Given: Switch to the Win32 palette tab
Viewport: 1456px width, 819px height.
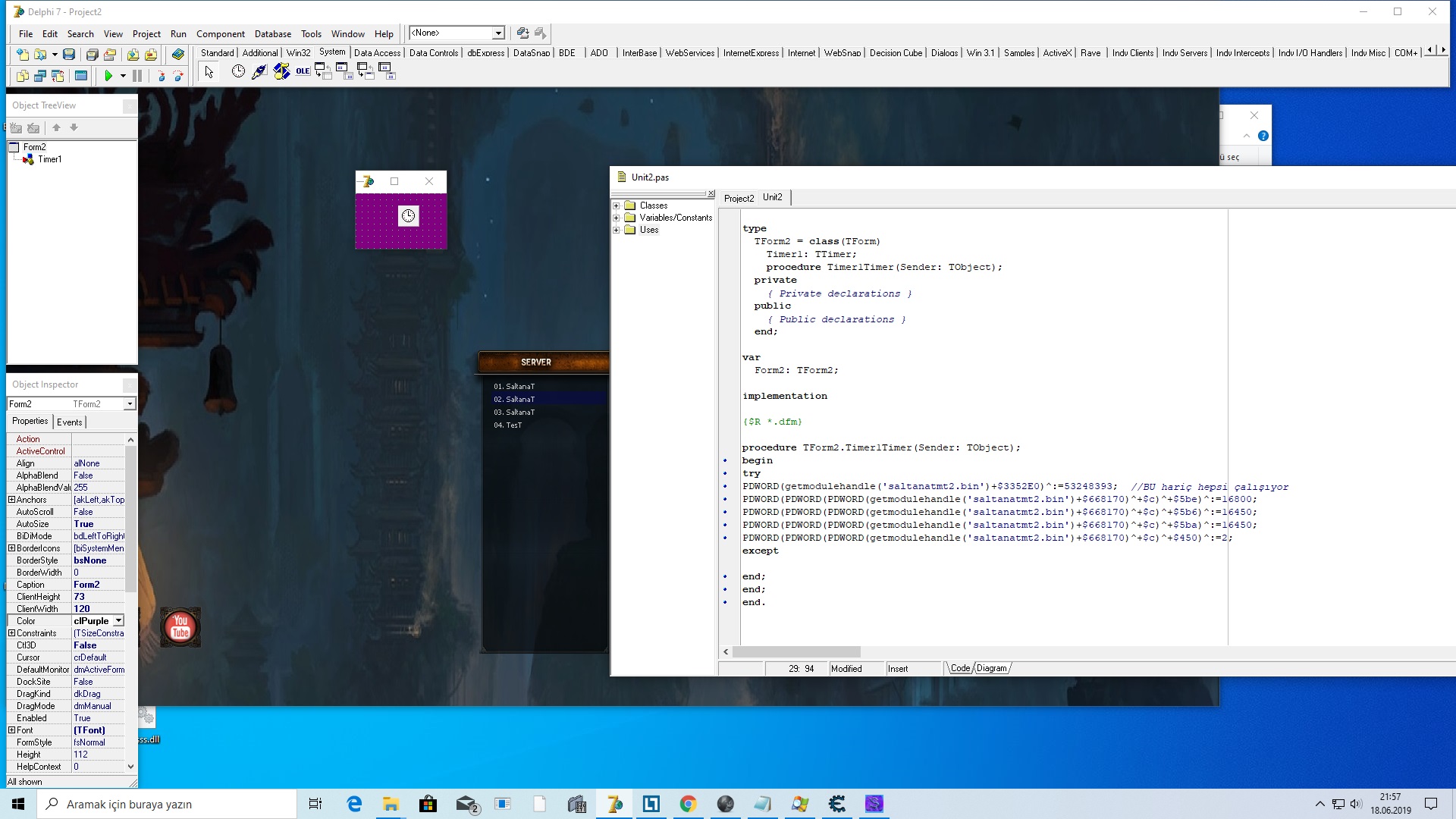Looking at the screenshot, I should tap(298, 53).
